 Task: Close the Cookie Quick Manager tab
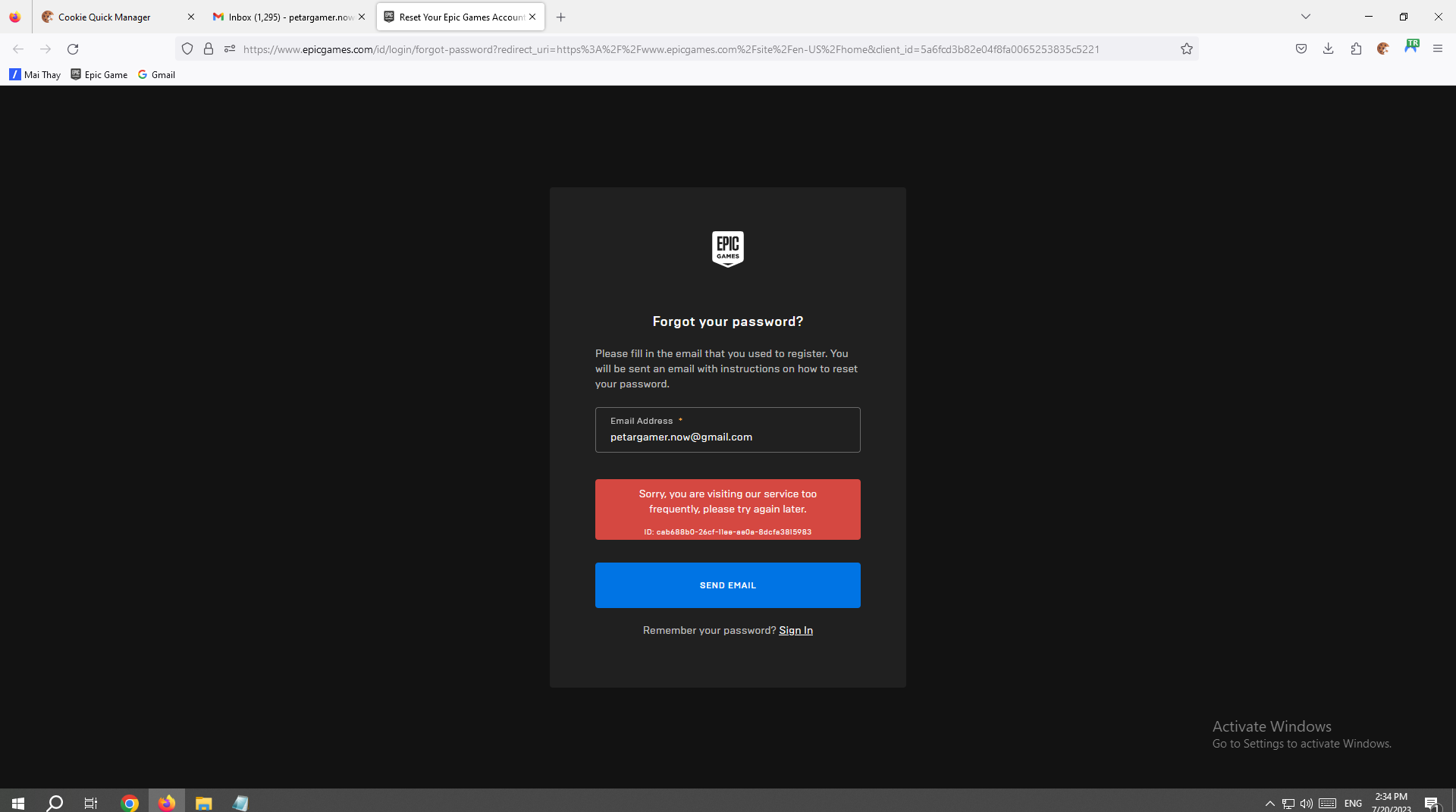click(190, 17)
